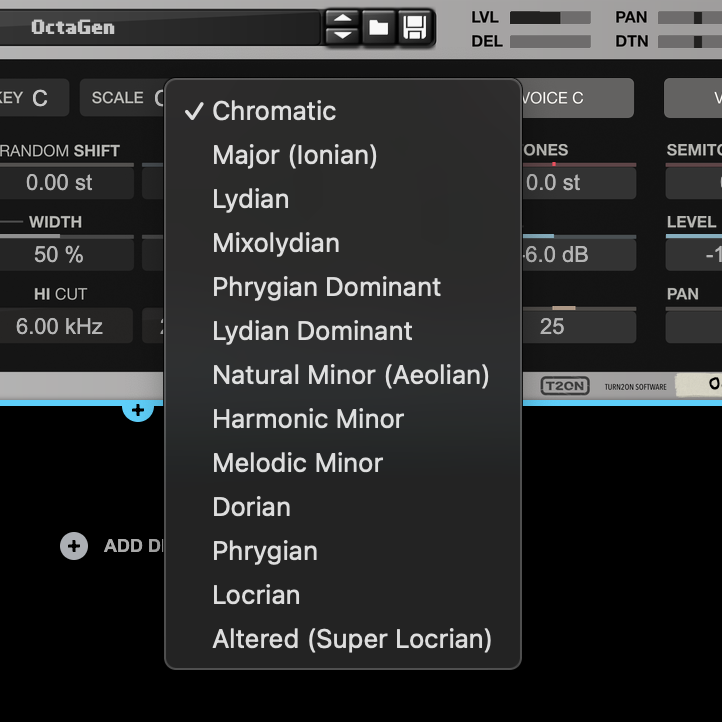Choose Major (Ionian) scale

click(x=343, y=155)
